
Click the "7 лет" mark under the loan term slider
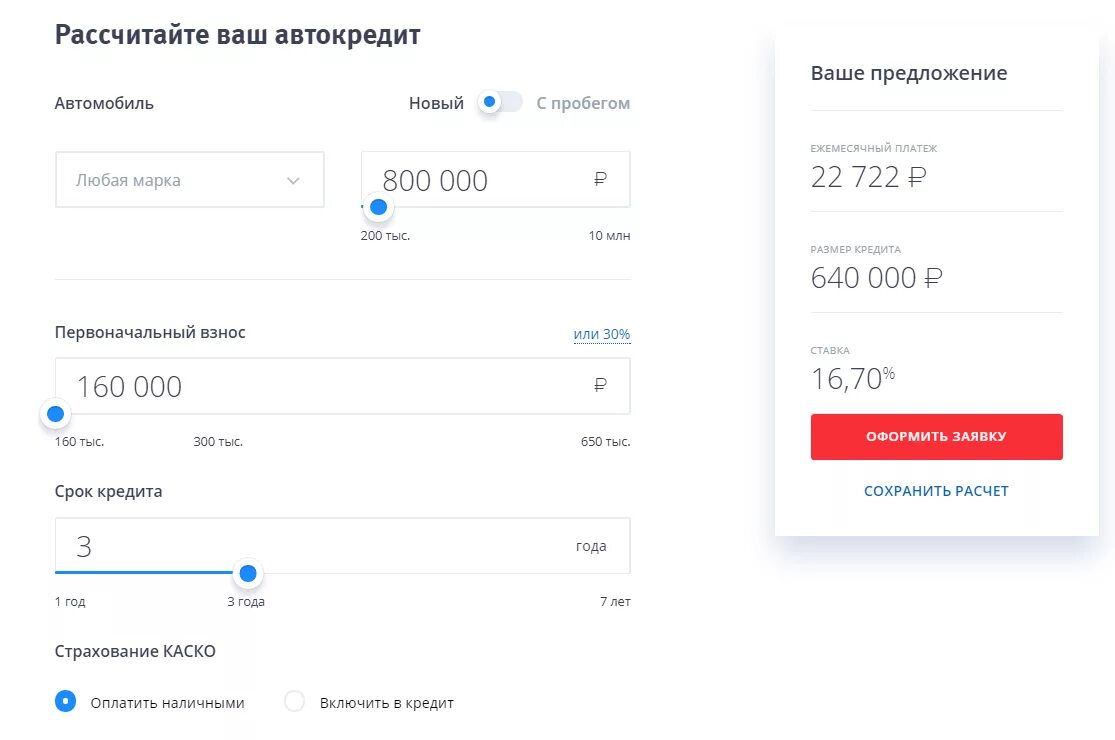[x=614, y=602]
